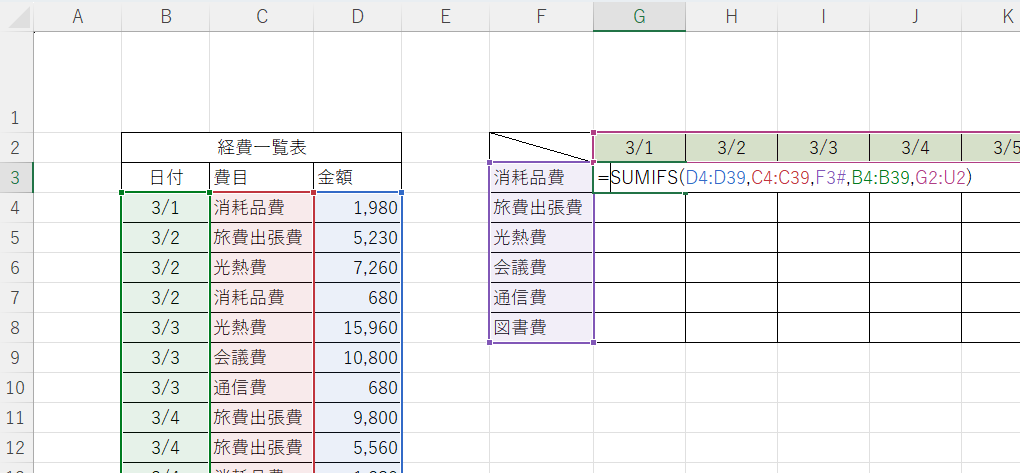Click the 3/3 date header in column I
The image size is (1020, 473).
(x=823, y=148)
